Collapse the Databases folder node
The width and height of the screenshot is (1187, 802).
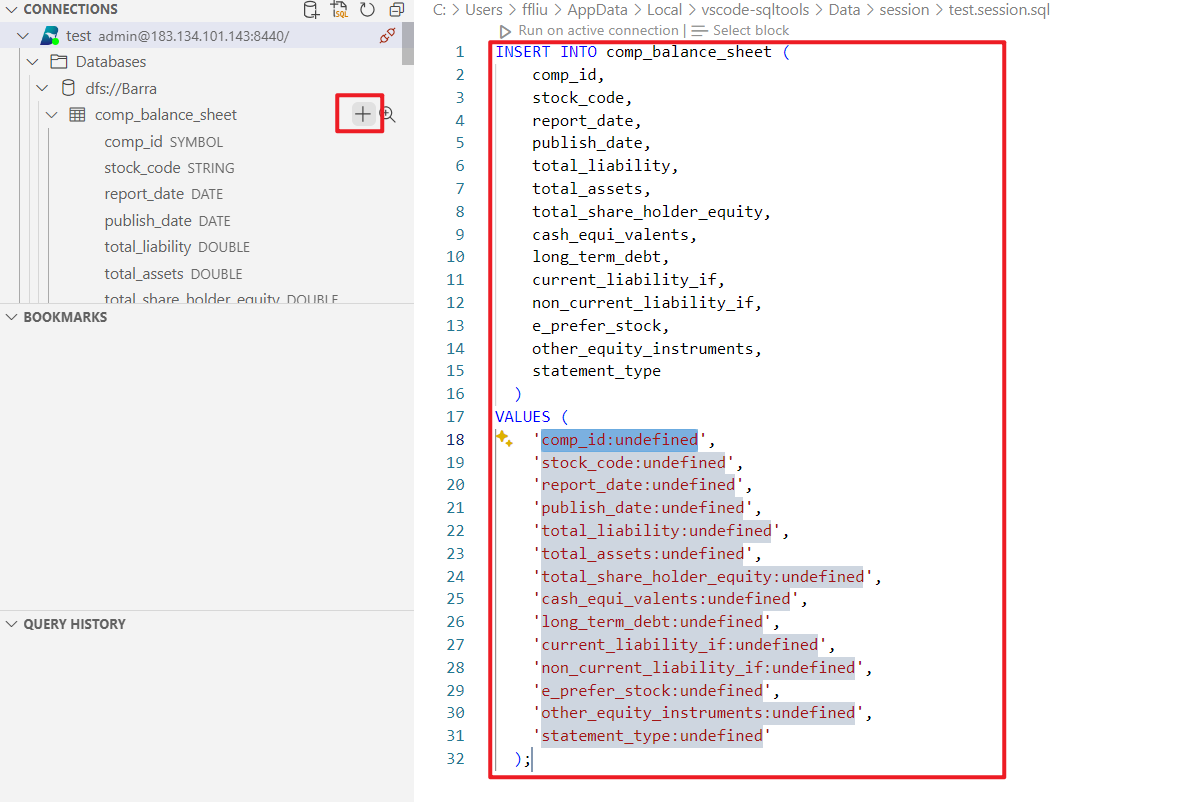(x=33, y=62)
